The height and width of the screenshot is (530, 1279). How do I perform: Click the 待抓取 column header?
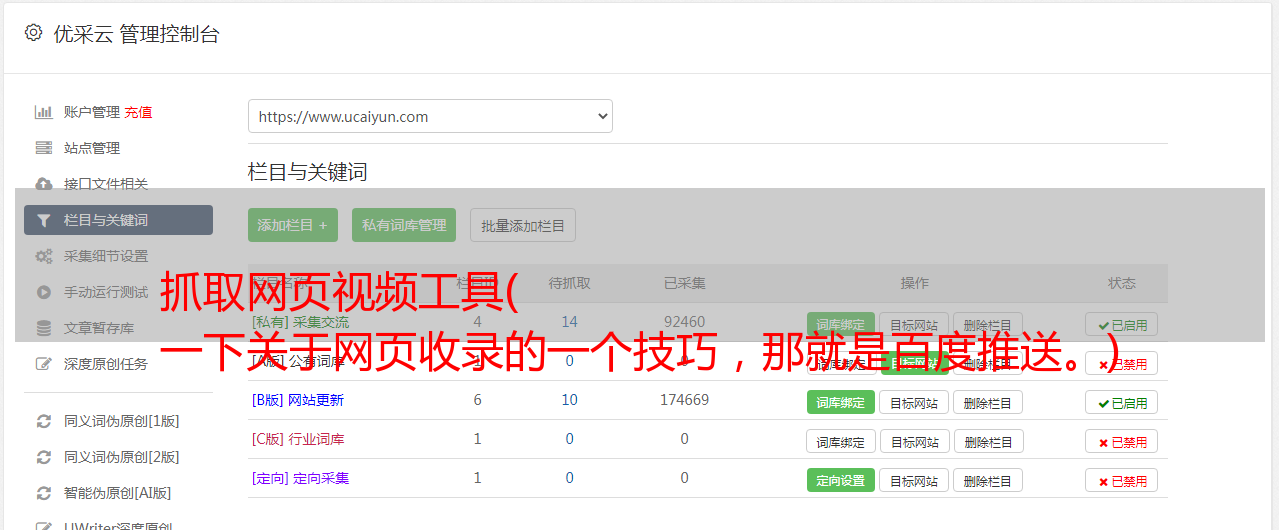[x=570, y=283]
